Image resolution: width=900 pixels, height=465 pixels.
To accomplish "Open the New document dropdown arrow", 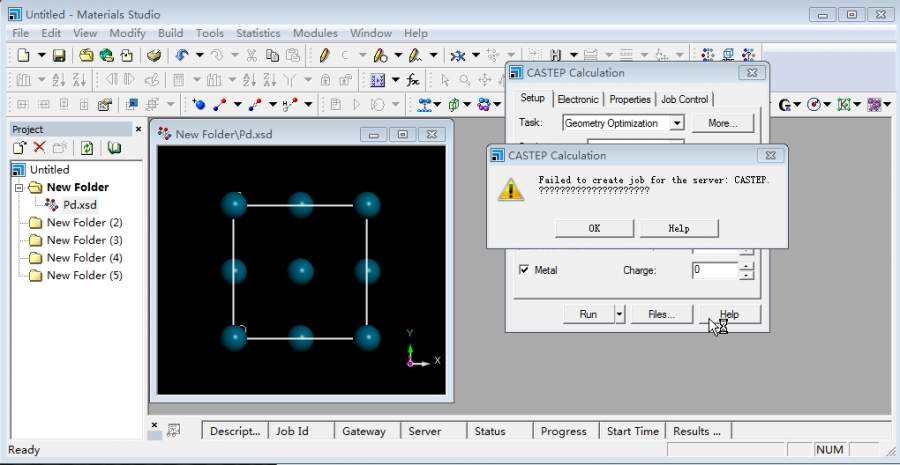I will tap(41, 56).
